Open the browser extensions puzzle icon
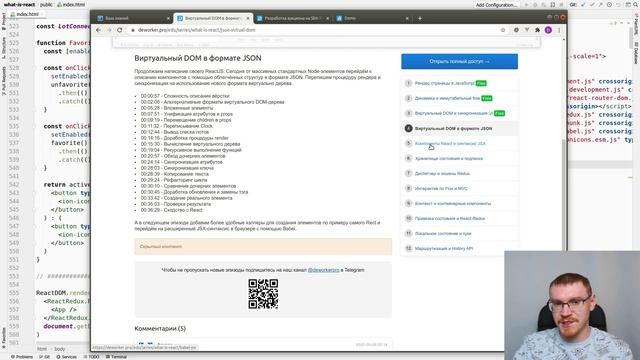The height and width of the screenshot is (360, 640). click(x=538, y=30)
